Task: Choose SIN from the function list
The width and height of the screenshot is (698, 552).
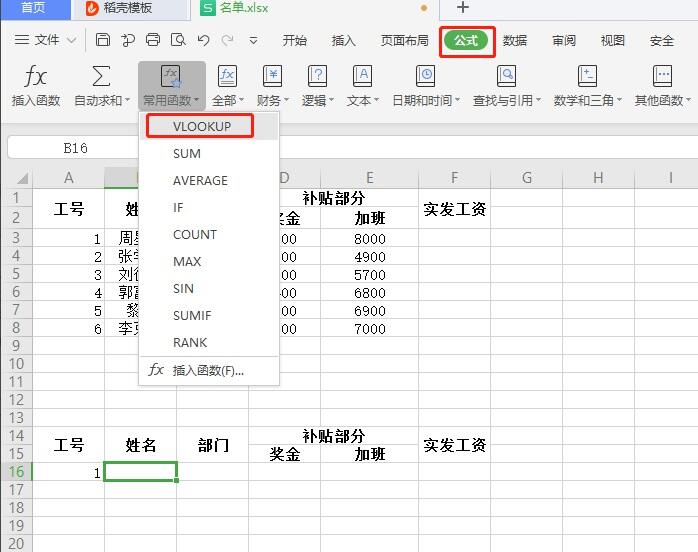Action: click(x=183, y=289)
